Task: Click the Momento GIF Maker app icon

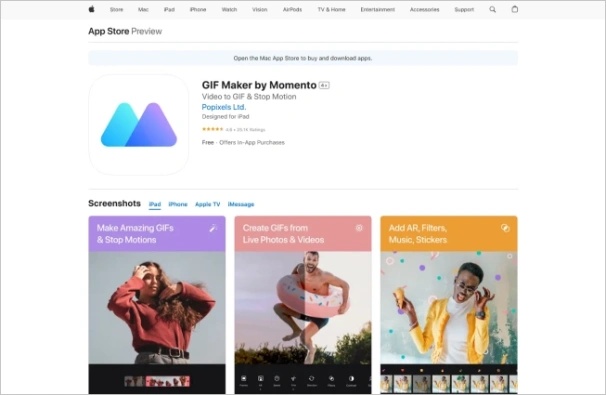Action: point(139,125)
